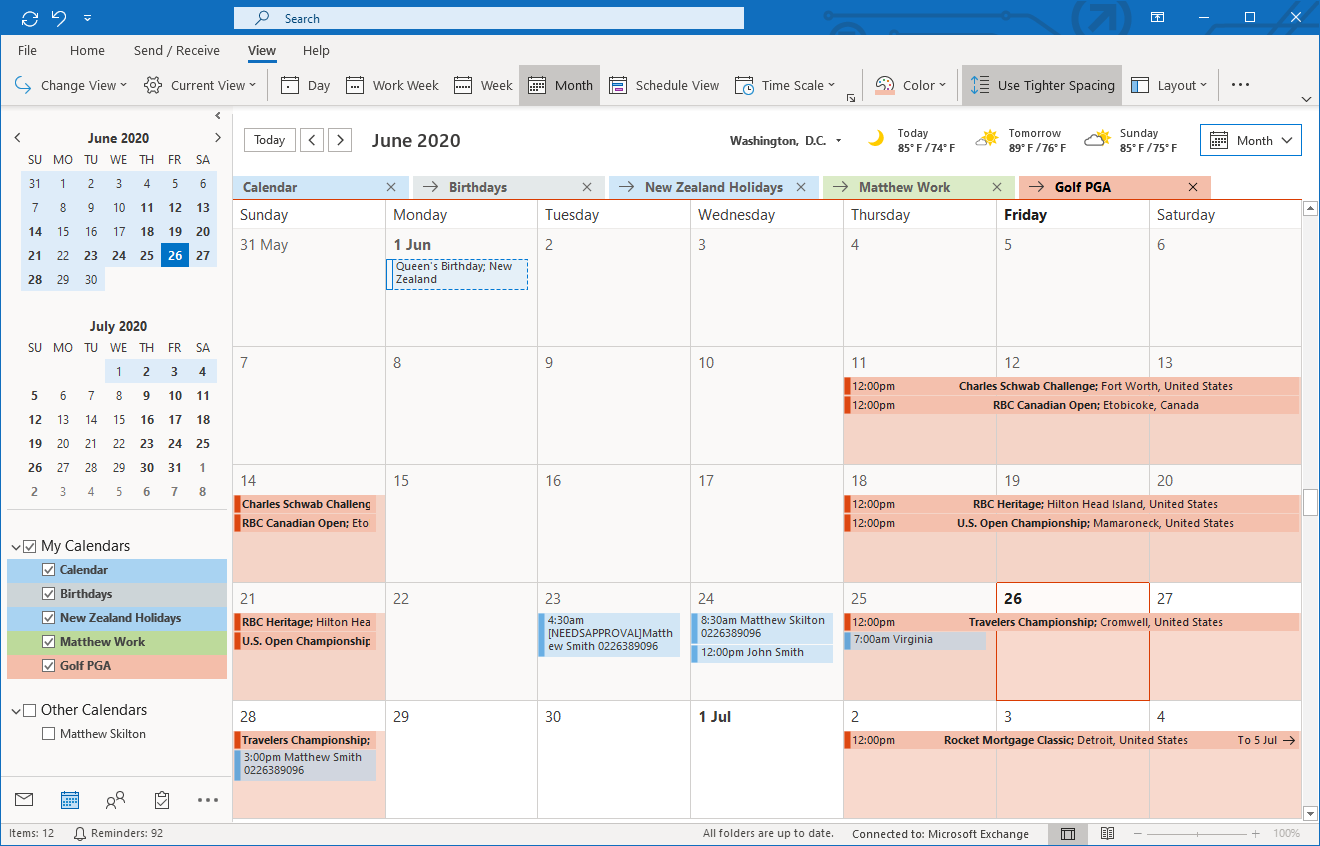Open the Help tab
Image resolution: width=1320 pixels, height=846 pixels.
coord(316,50)
